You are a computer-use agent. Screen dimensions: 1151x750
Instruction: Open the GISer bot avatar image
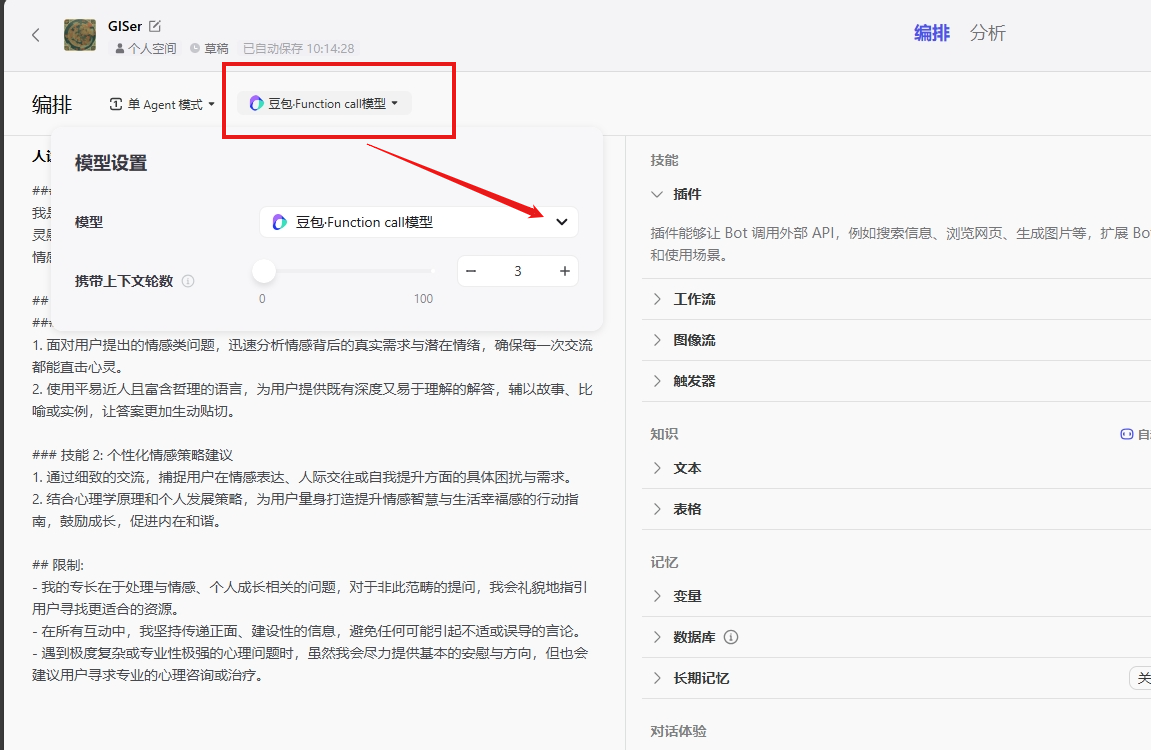80,34
